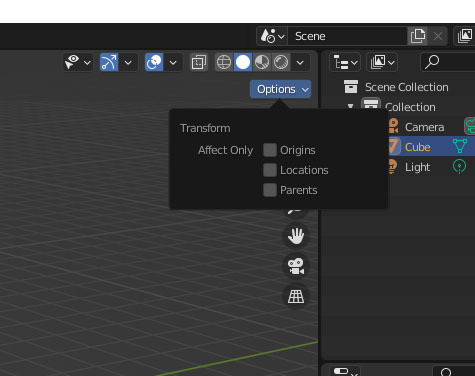
Task: Switch to Rendered viewport shading
Action: (x=281, y=62)
